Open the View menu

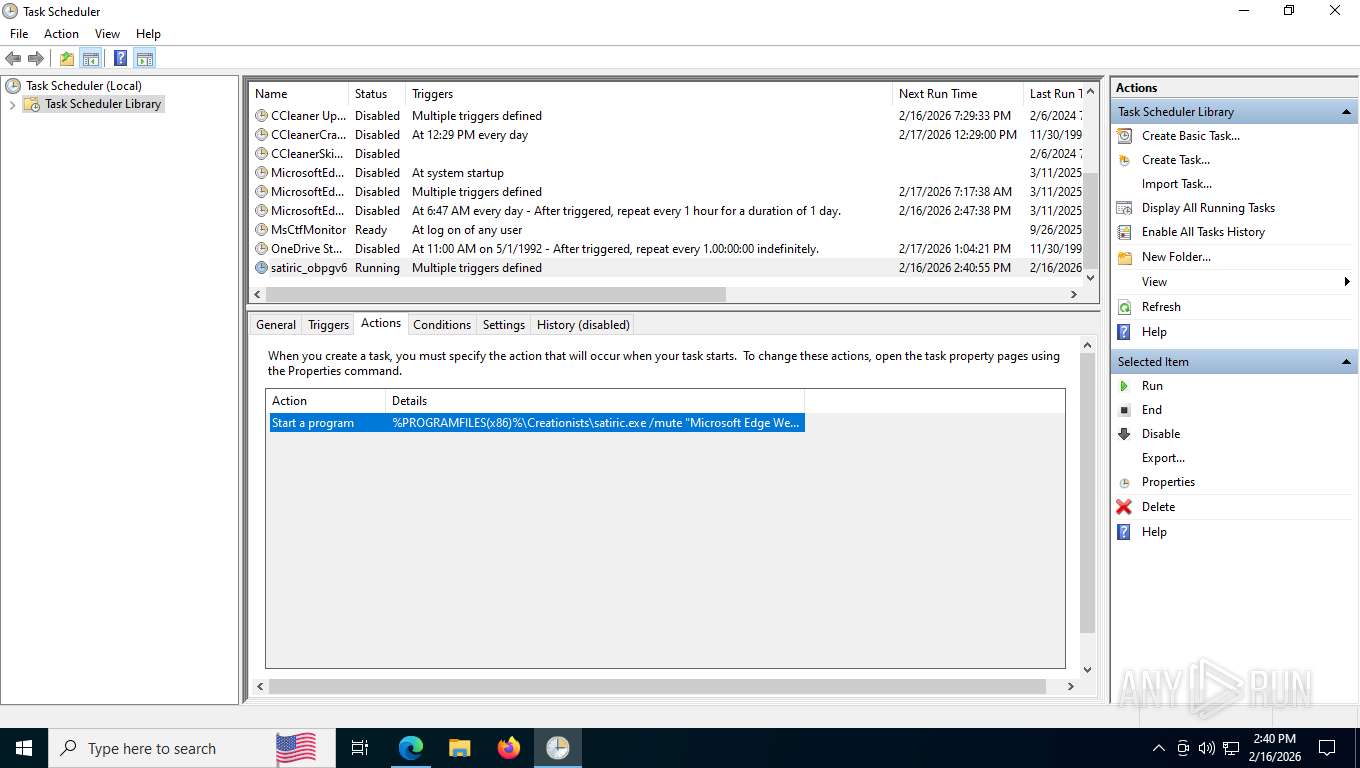(x=107, y=34)
